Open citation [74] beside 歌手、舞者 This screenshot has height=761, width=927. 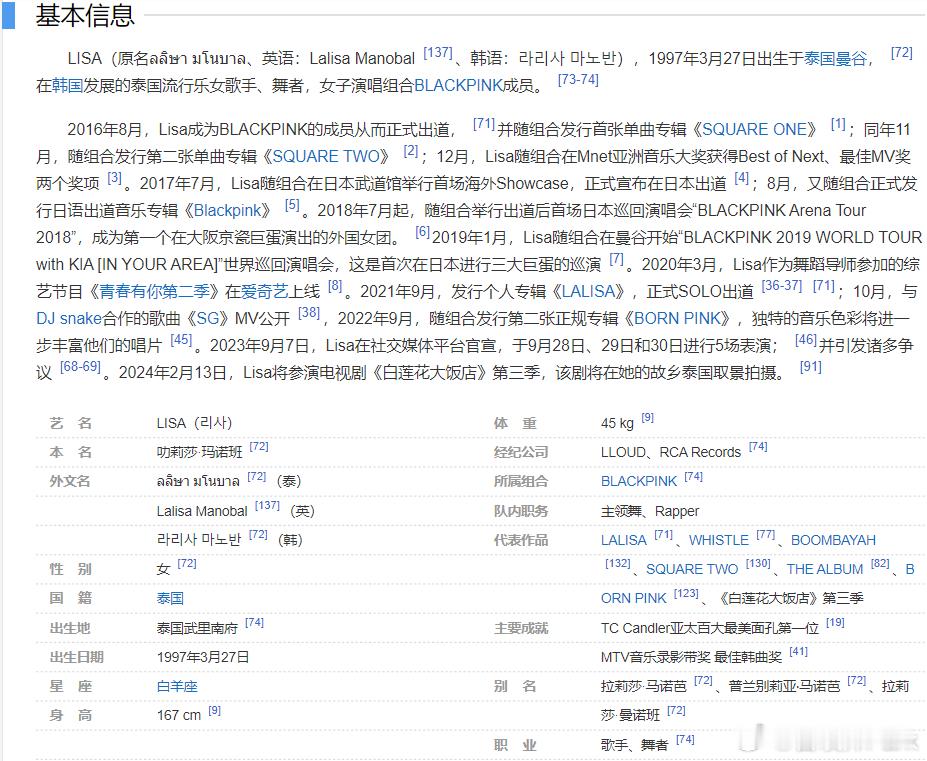pos(685,740)
